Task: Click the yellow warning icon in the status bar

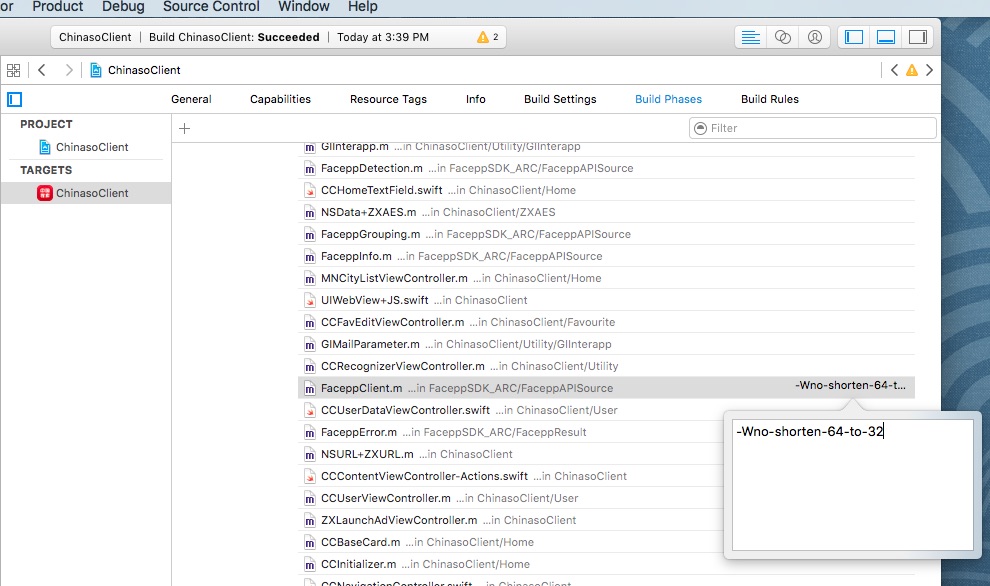Action: 484,37
